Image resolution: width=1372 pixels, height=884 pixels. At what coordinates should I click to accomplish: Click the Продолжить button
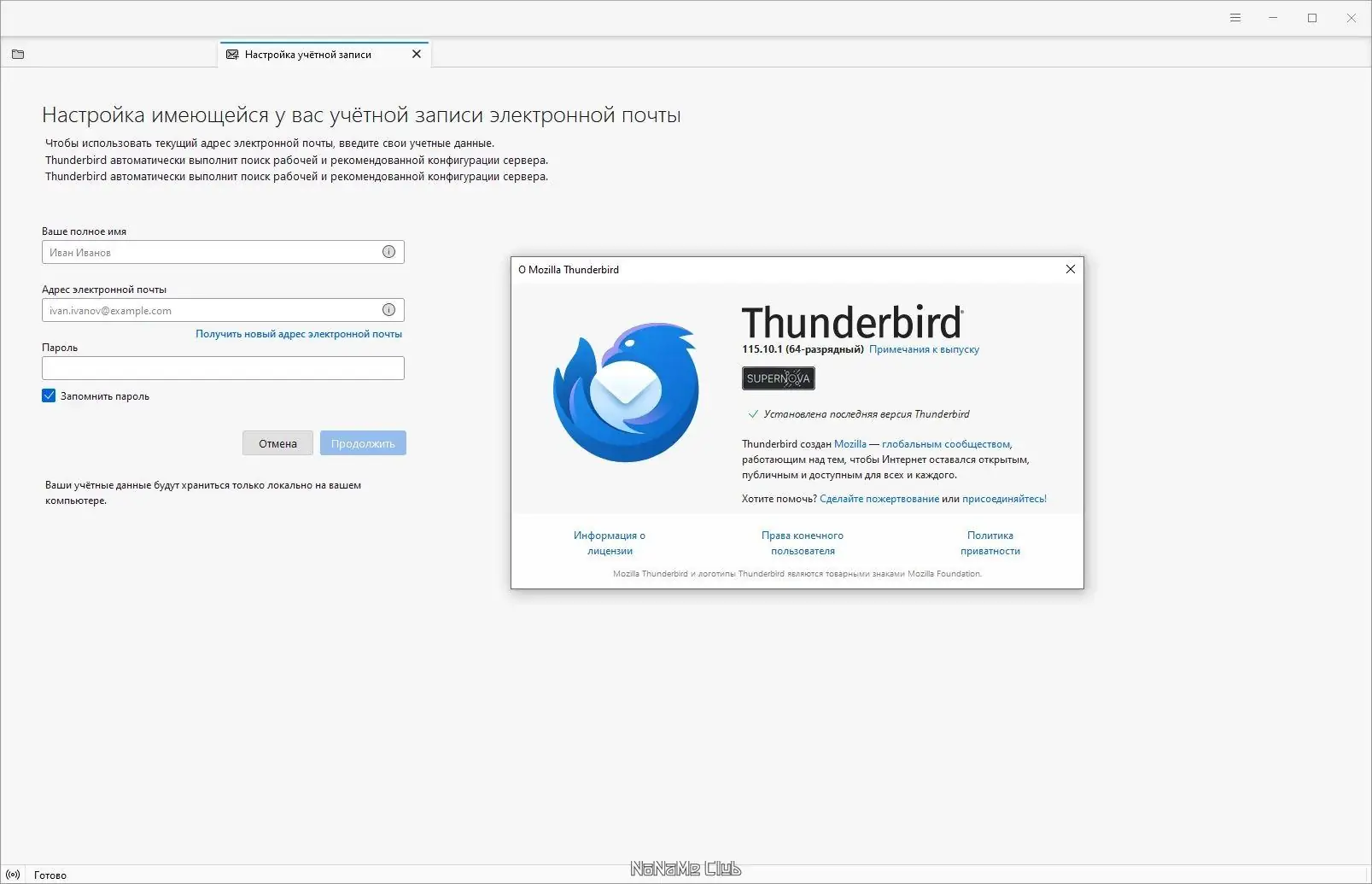click(x=363, y=443)
